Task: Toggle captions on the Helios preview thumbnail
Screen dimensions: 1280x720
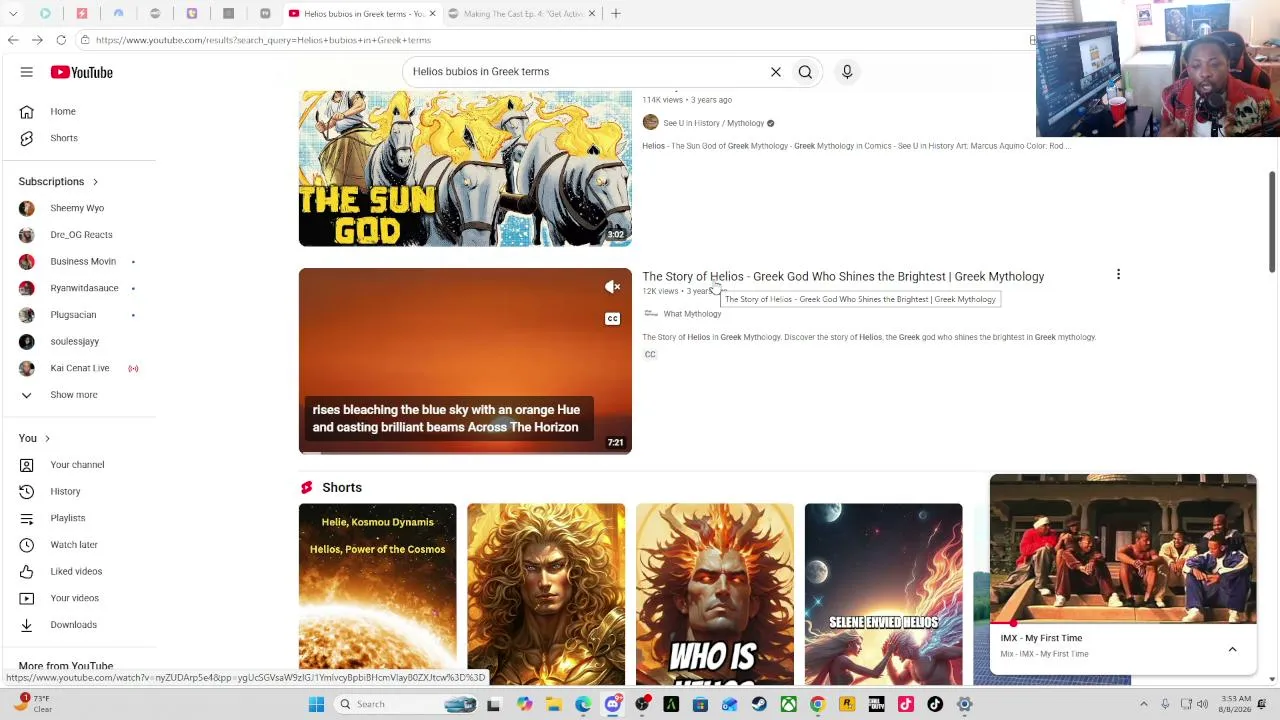Action: (612, 319)
